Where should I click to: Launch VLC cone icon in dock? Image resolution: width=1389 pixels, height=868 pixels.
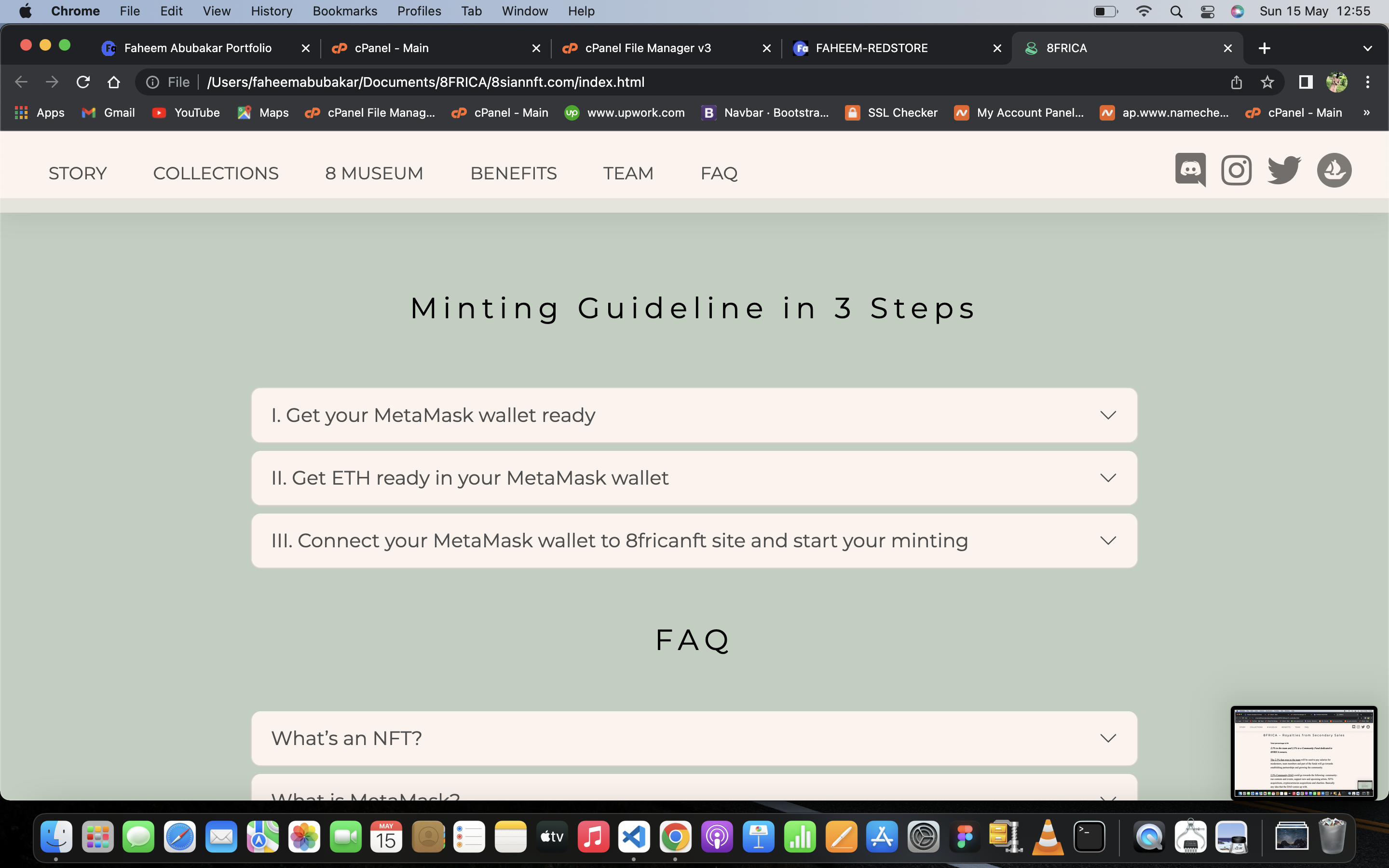click(x=1048, y=837)
